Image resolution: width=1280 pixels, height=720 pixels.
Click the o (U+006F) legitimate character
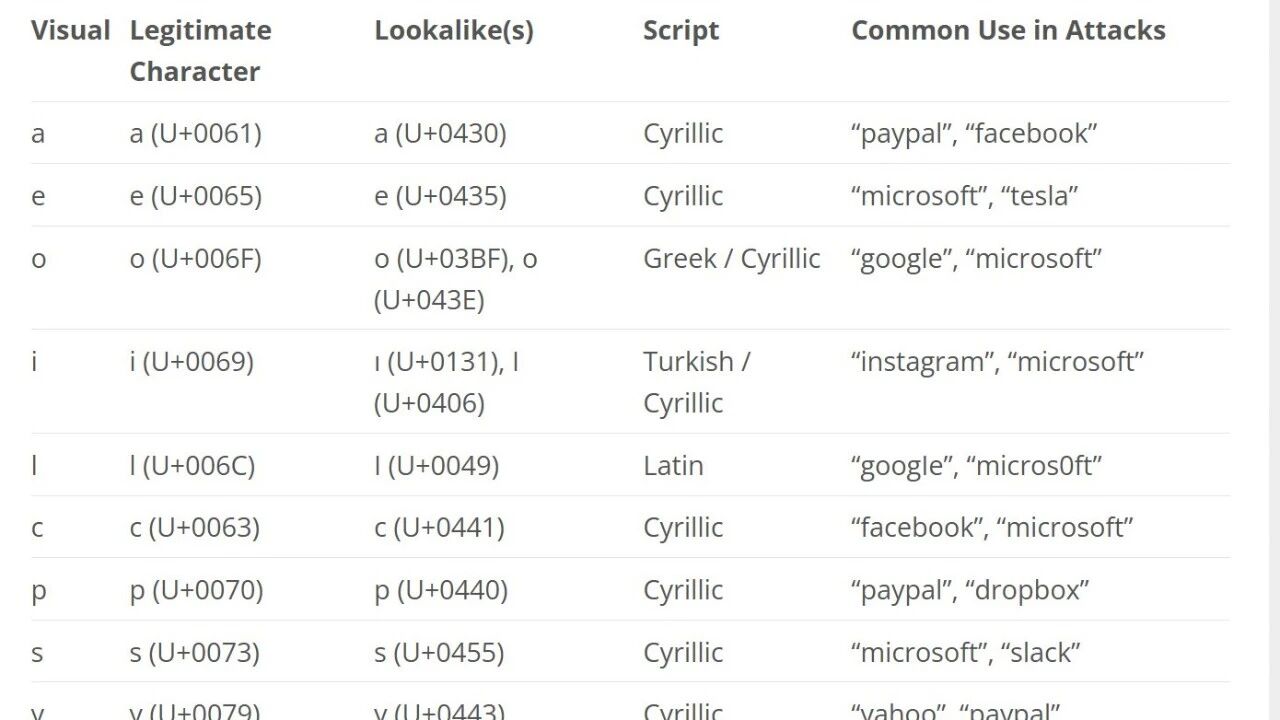196,258
